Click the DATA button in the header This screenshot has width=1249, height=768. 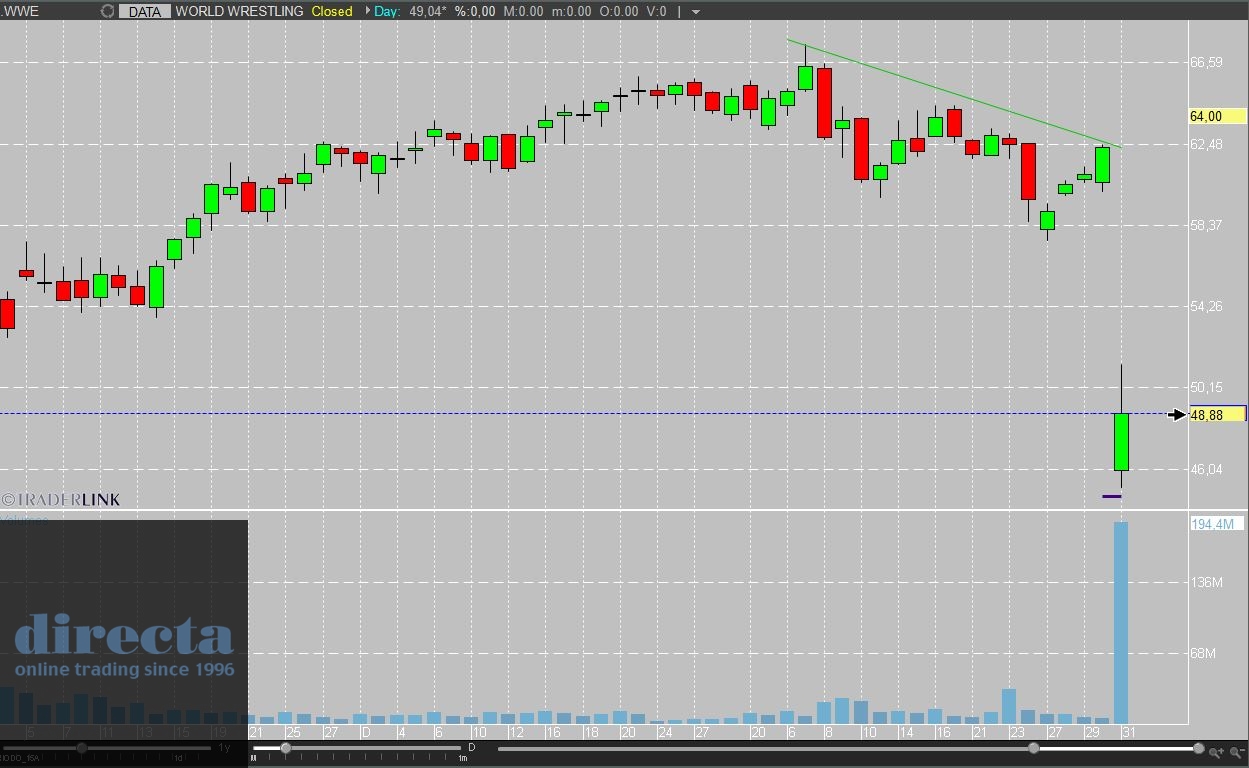145,11
